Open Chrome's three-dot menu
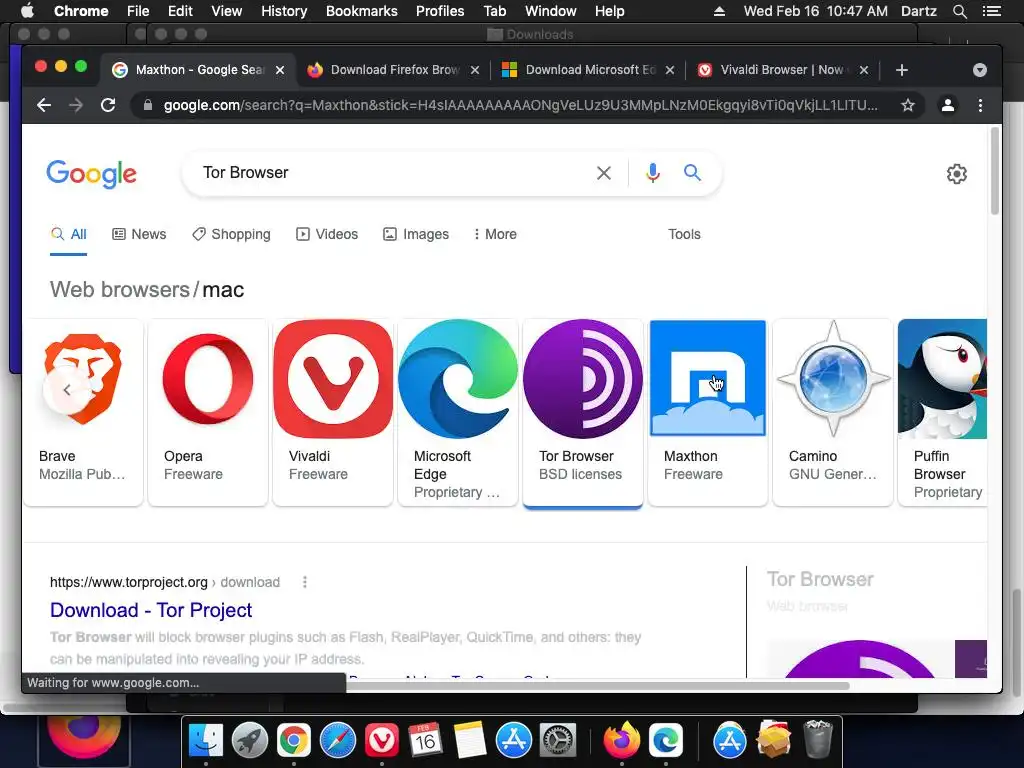The height and width of the screenshot is (768, 1024). click(x=980, y=105)
